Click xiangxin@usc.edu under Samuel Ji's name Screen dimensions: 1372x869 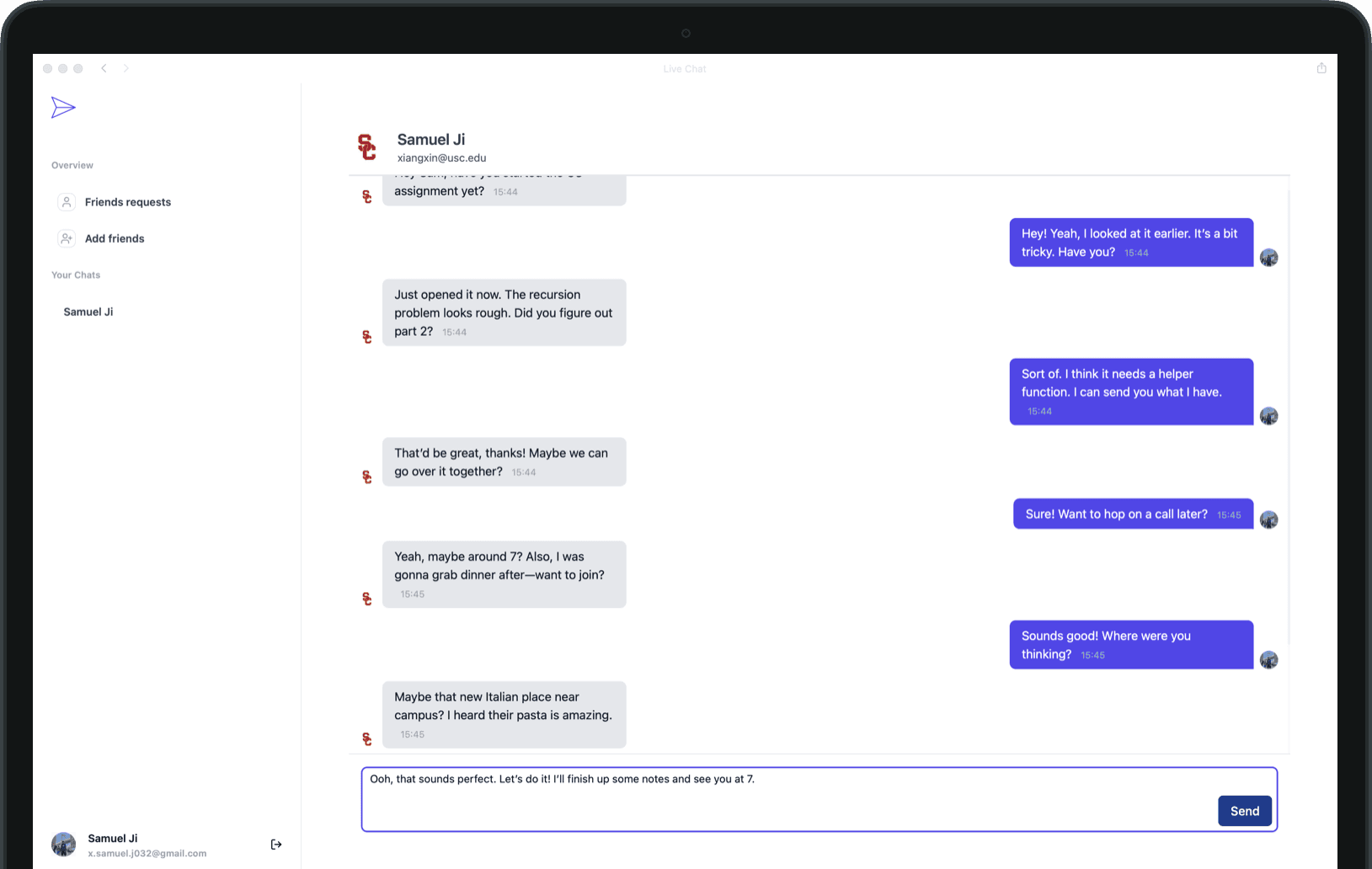click(440, 157)
